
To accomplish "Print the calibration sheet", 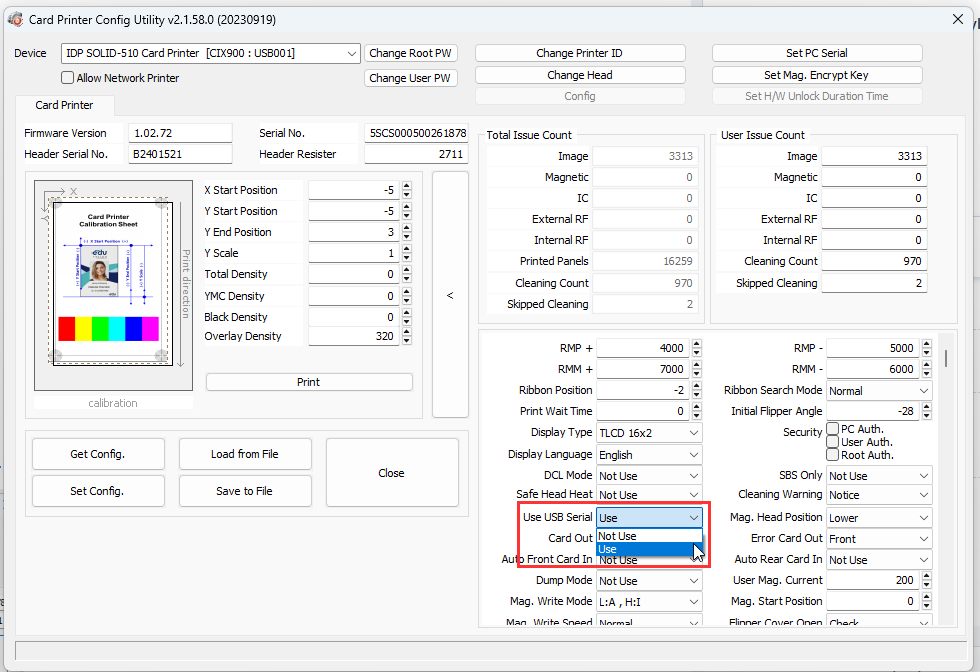I will pyautogui.click(x=309, y=382).
